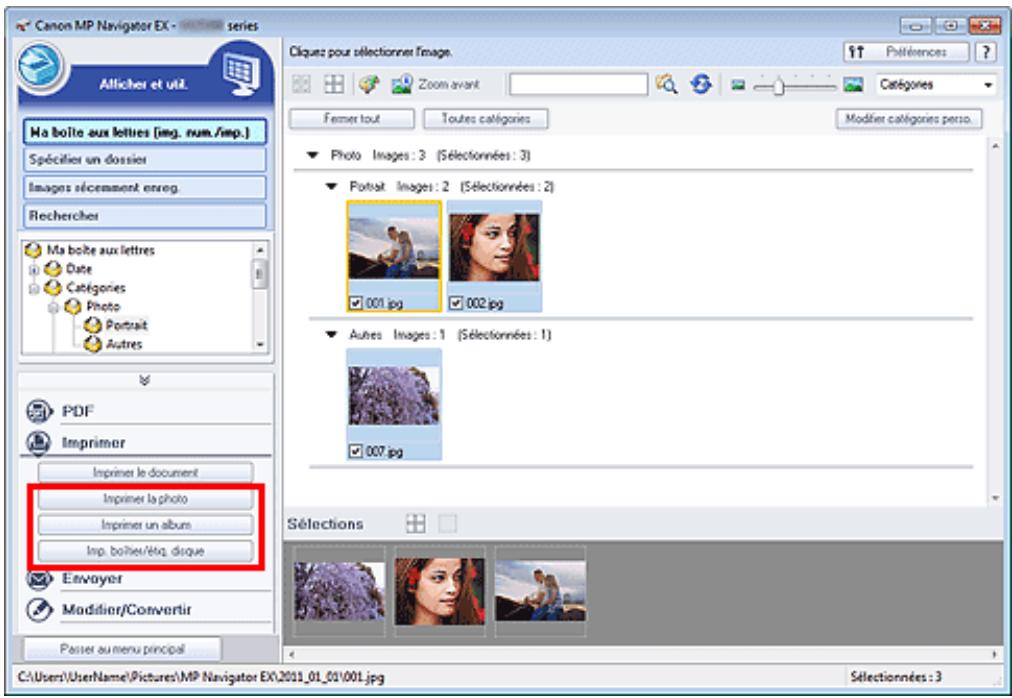Toggle the 001.jpg checkbox
The width and height of the screenshot is (1012, 698).
pos(356,302)
